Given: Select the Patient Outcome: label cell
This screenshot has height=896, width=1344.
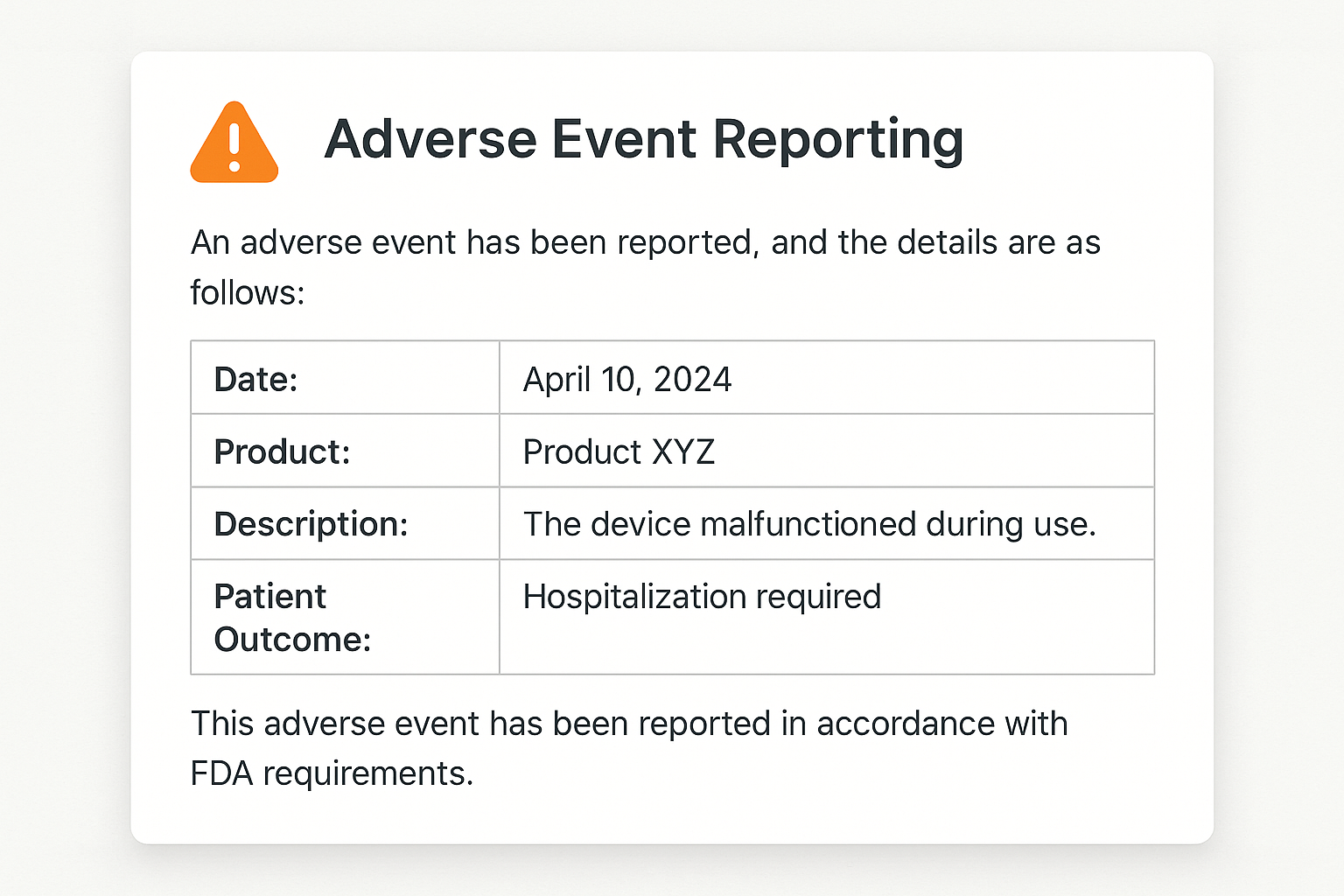Looking at the screenshot, I should click(x=345, y=617).
